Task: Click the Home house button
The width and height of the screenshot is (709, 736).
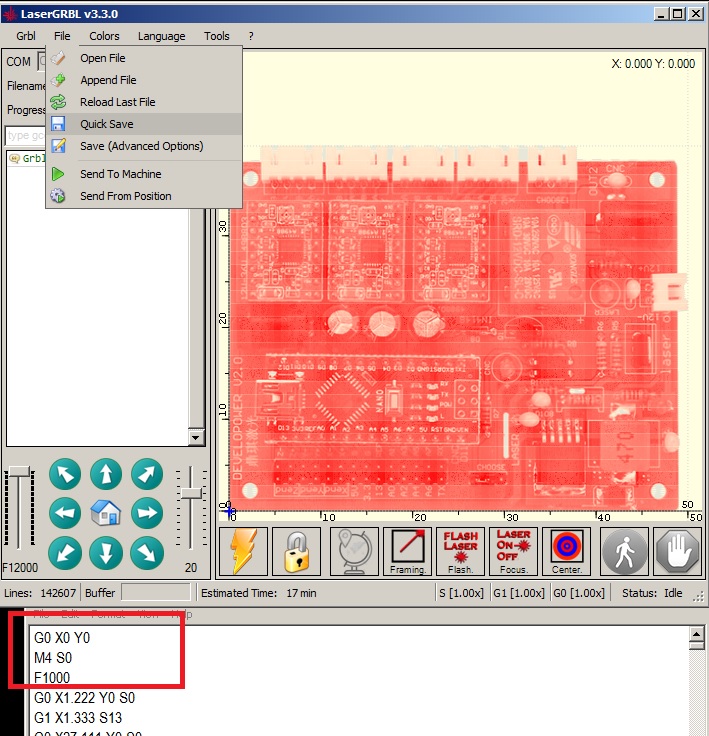Action: pos(106,513)
